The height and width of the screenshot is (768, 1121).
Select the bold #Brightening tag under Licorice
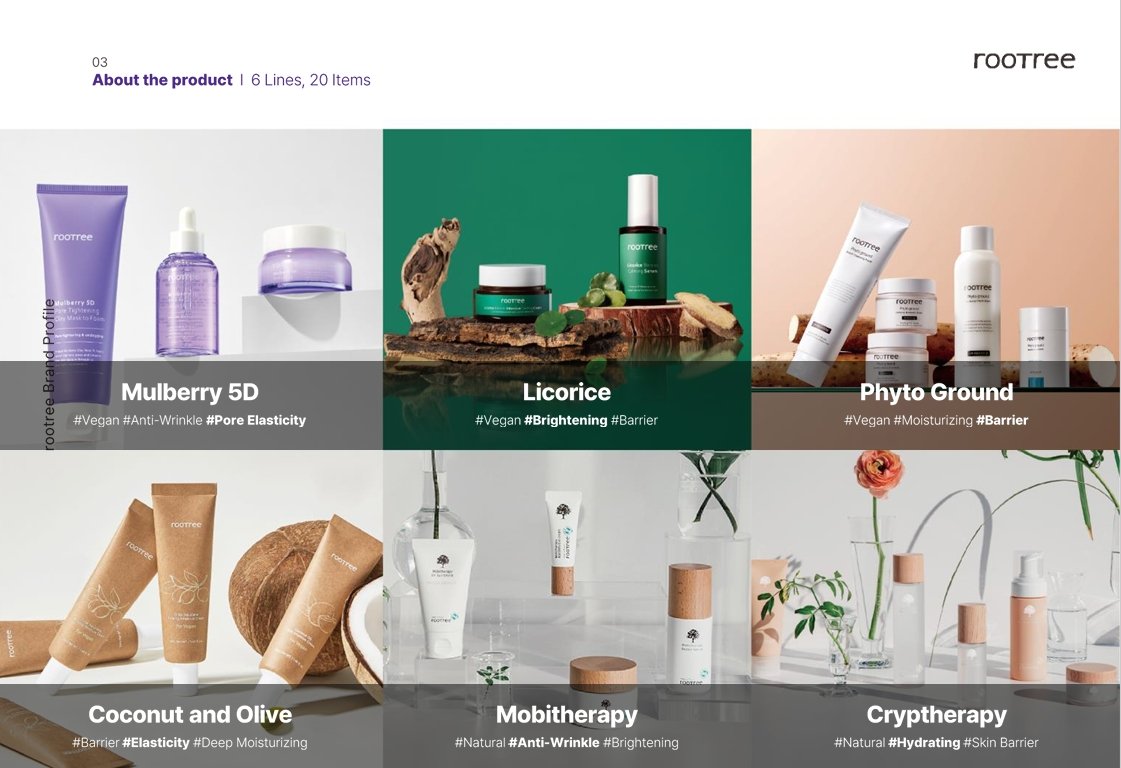566,420
